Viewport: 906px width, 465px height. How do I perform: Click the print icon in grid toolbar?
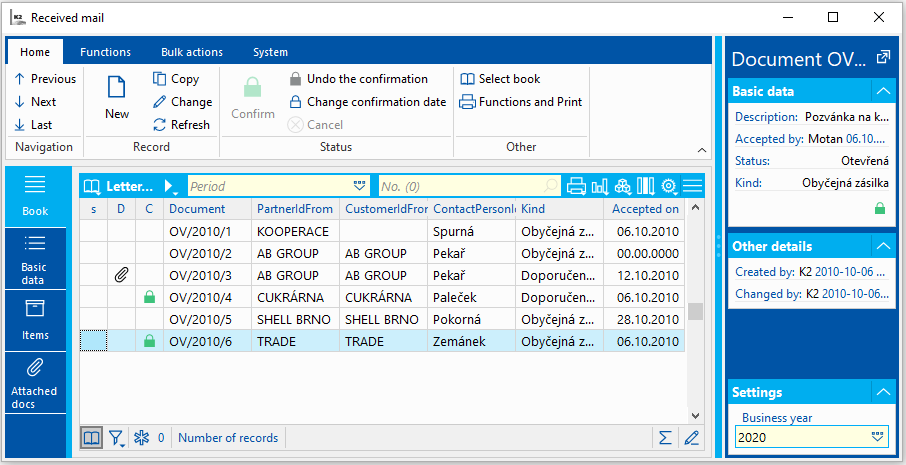pos(576,186)
